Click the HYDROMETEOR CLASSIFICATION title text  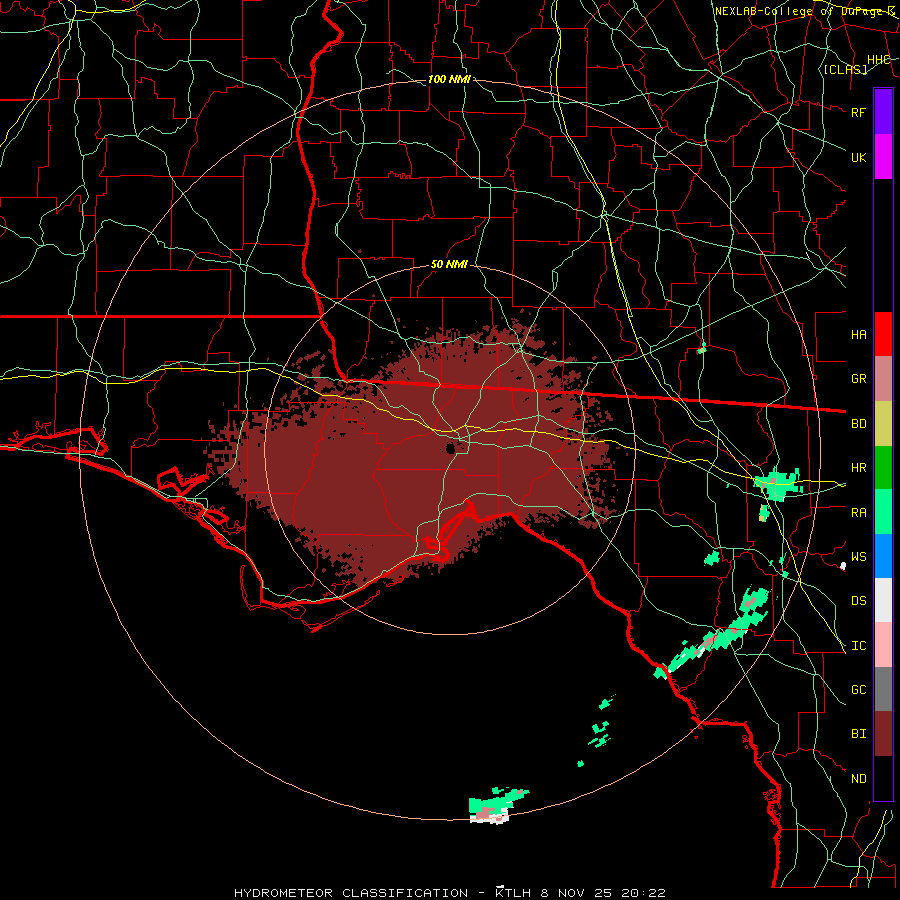point(351,893)
